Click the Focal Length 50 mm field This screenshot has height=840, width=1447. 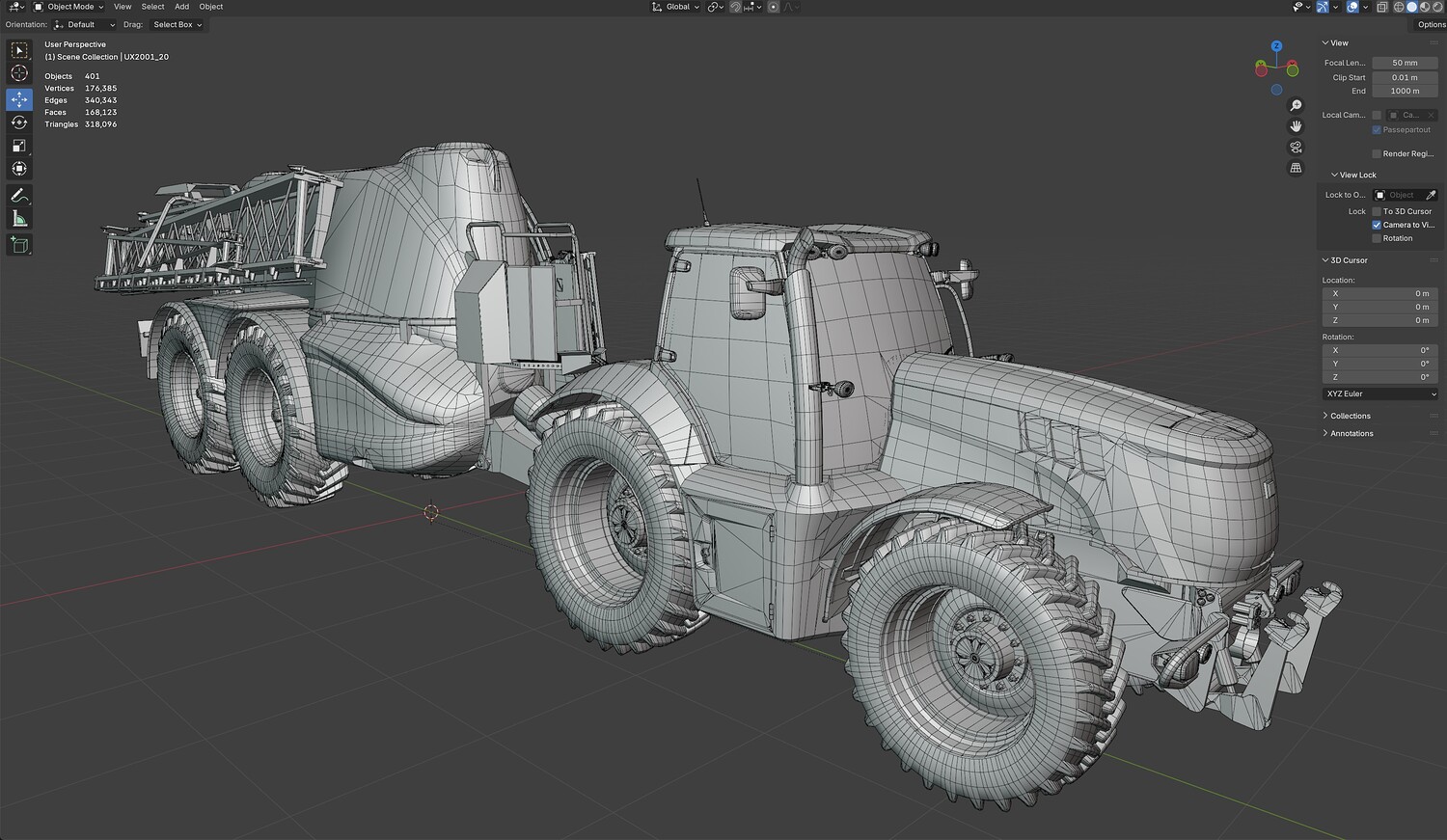(1405, 63)
